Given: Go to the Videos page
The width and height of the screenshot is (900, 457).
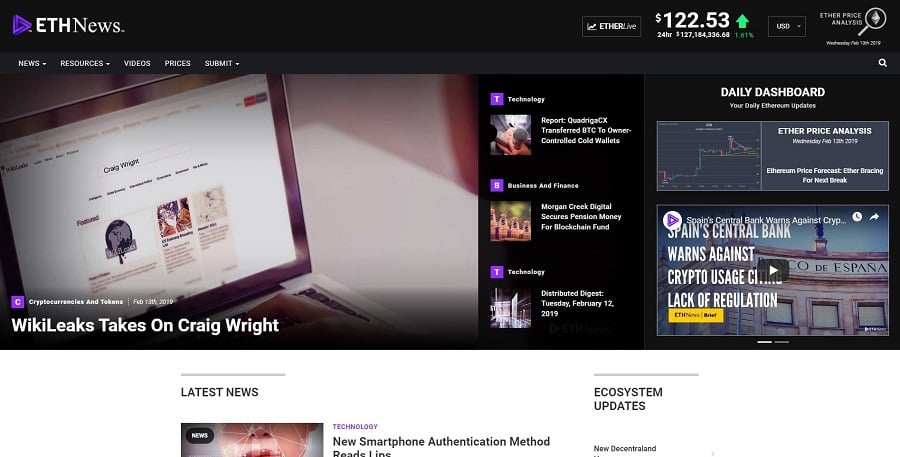Looking at the screenshot, I should click(x=137, y=63).
